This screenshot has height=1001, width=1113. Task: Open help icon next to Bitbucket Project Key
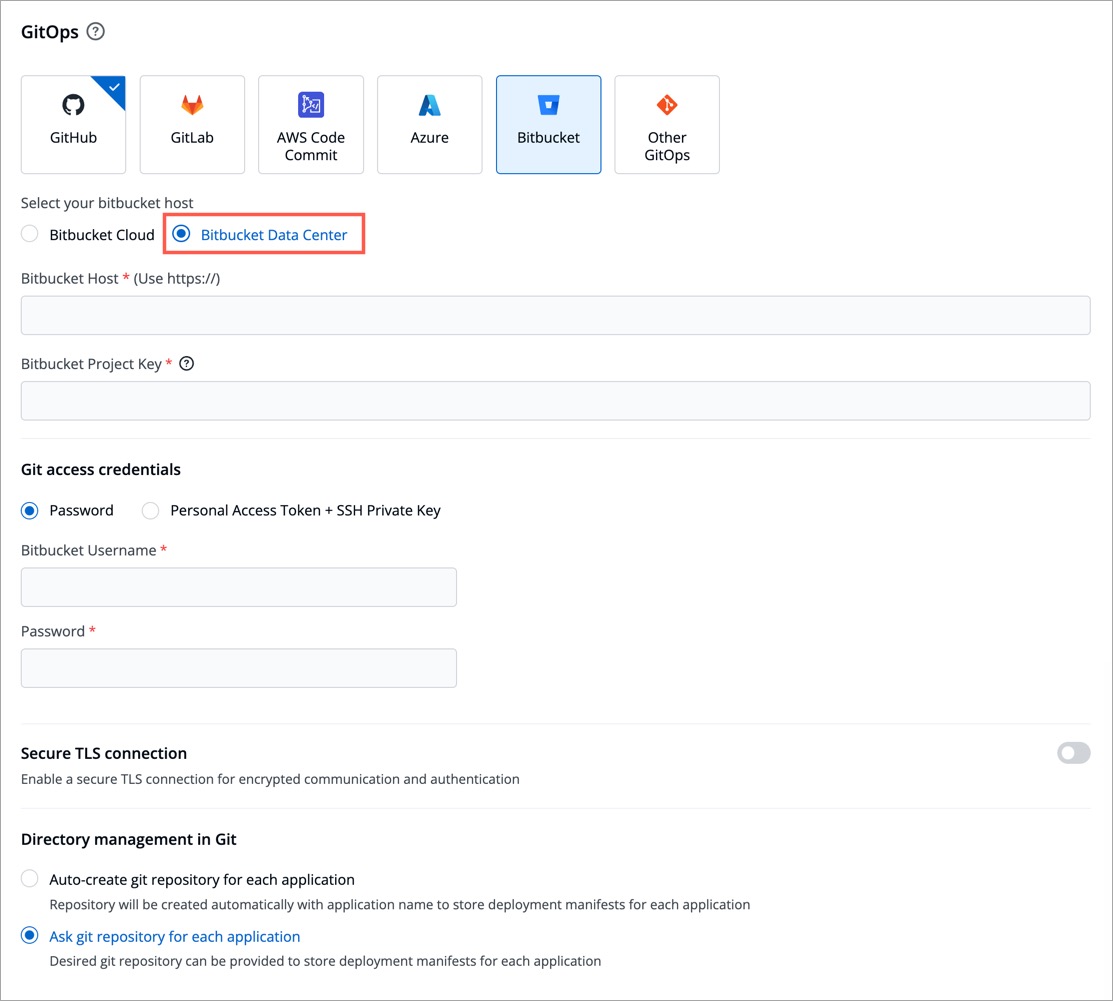pyautogui.click(x=186, y=364)
